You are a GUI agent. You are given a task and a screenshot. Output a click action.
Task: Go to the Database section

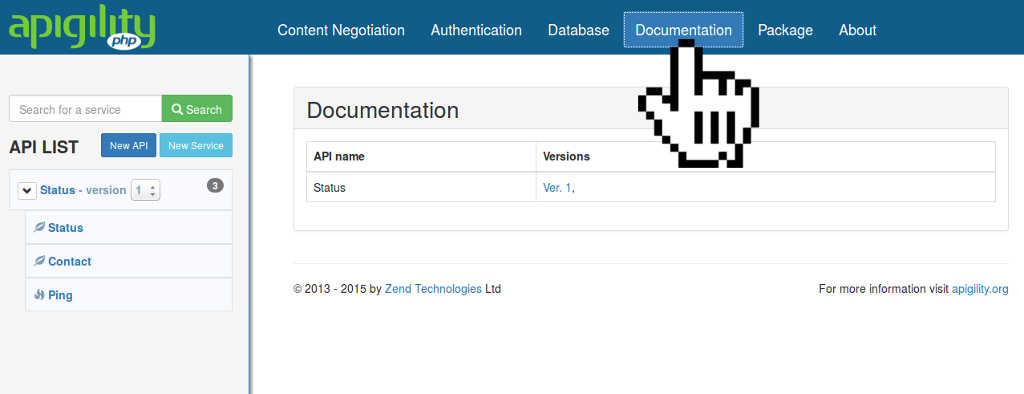(578, 30)
